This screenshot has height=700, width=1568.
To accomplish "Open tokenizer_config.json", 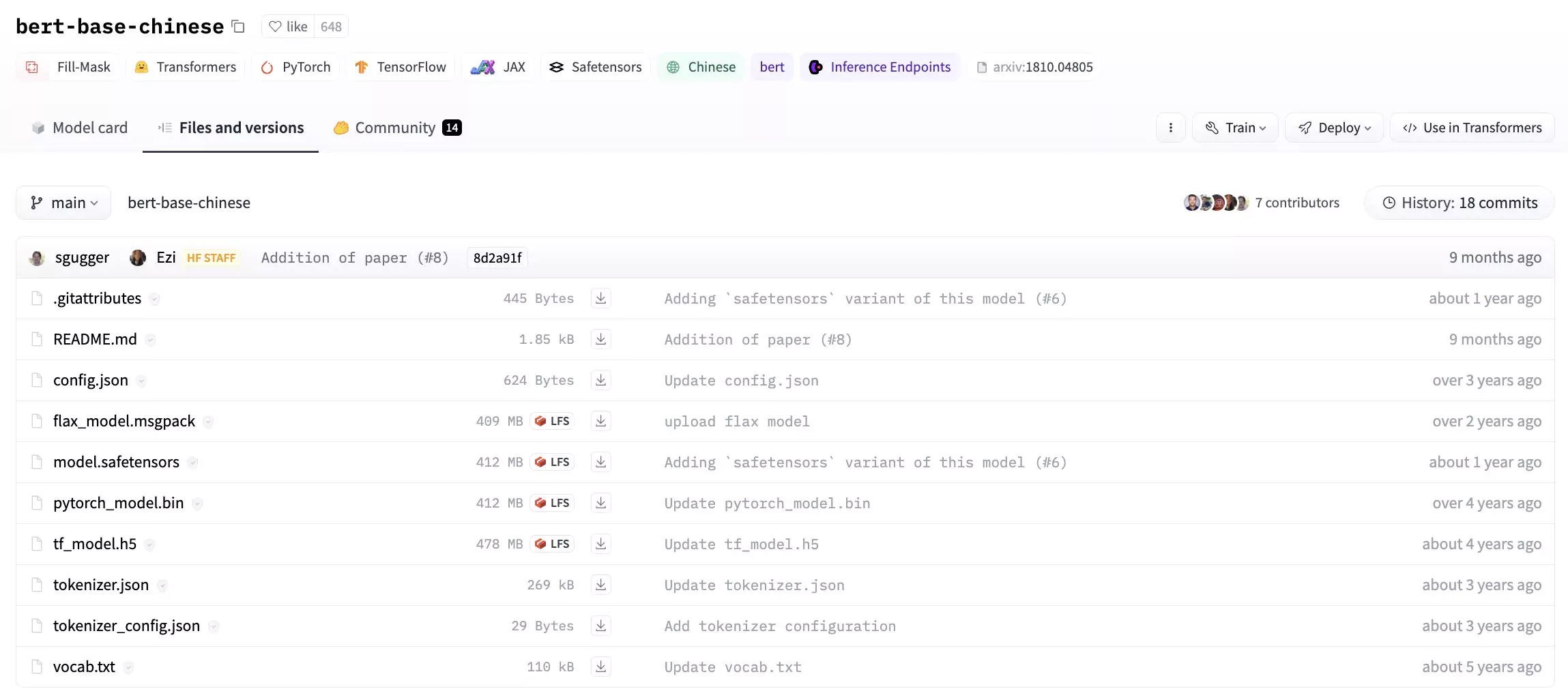I will tap(127, 626).
